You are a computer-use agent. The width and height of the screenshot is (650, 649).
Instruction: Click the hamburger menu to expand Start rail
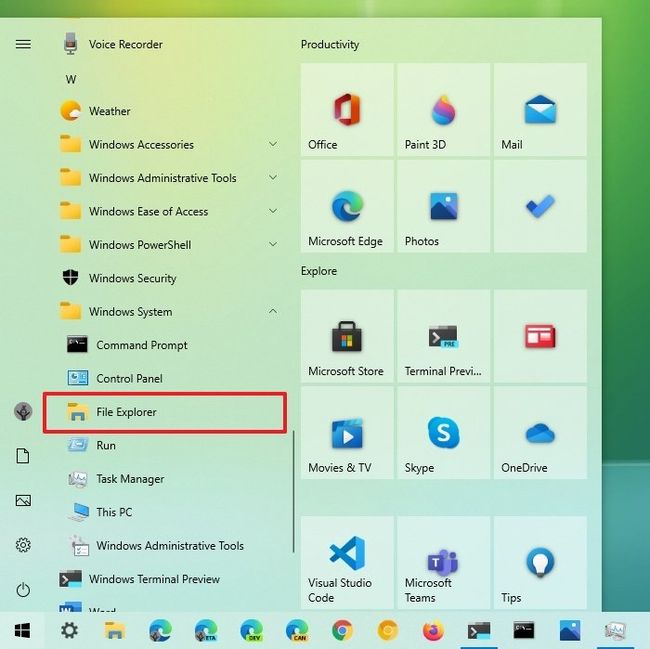click(x=23, y=44)
